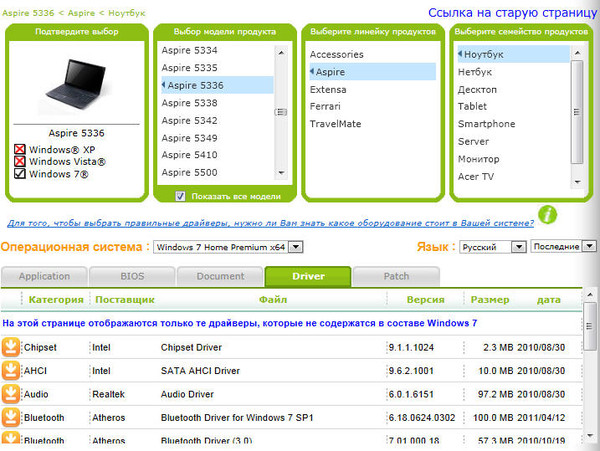Screen dimensions: 600x451
Task: Switch to the Document tab
Action: coord(220,276)
